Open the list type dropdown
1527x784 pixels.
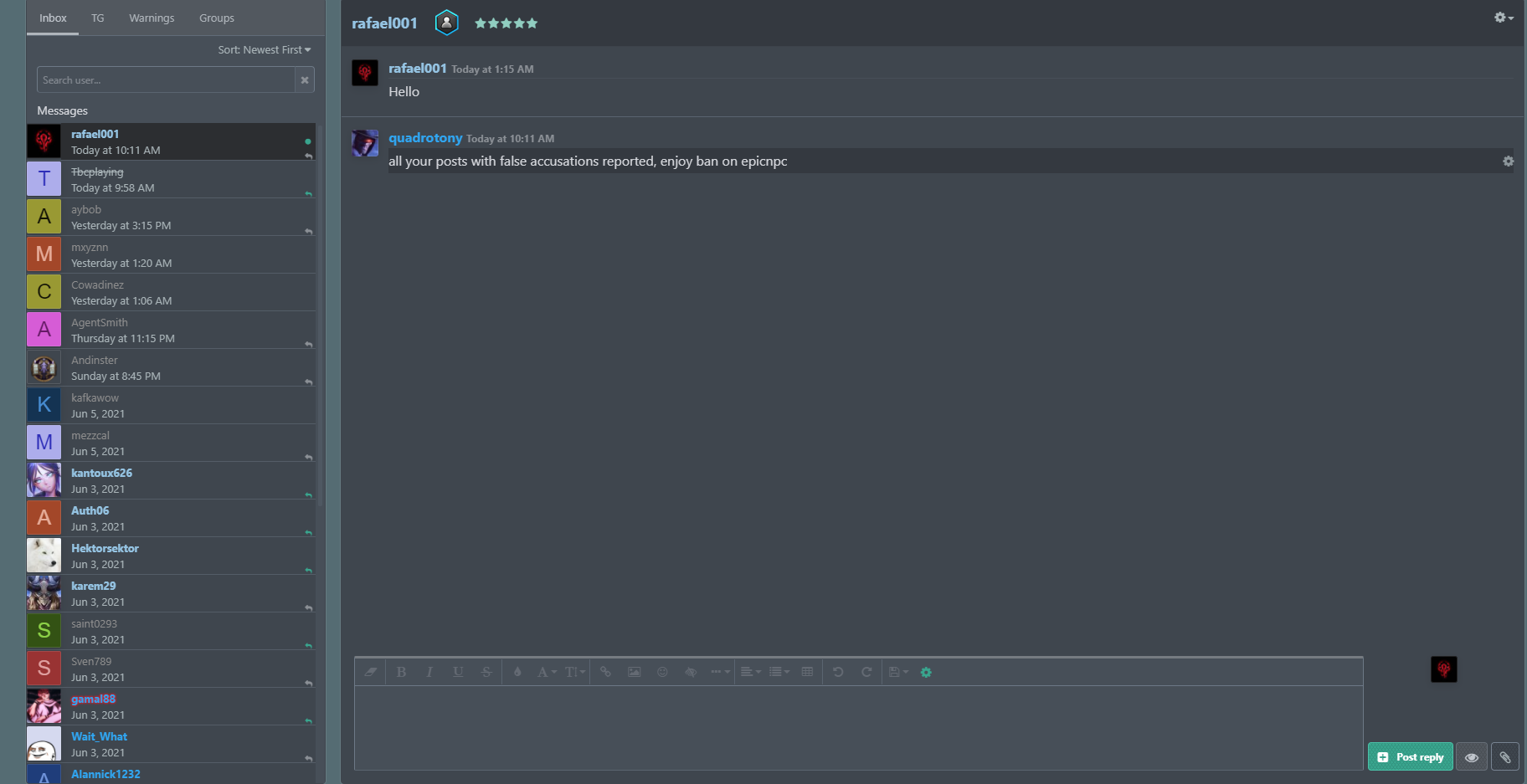tap(779, 672)
